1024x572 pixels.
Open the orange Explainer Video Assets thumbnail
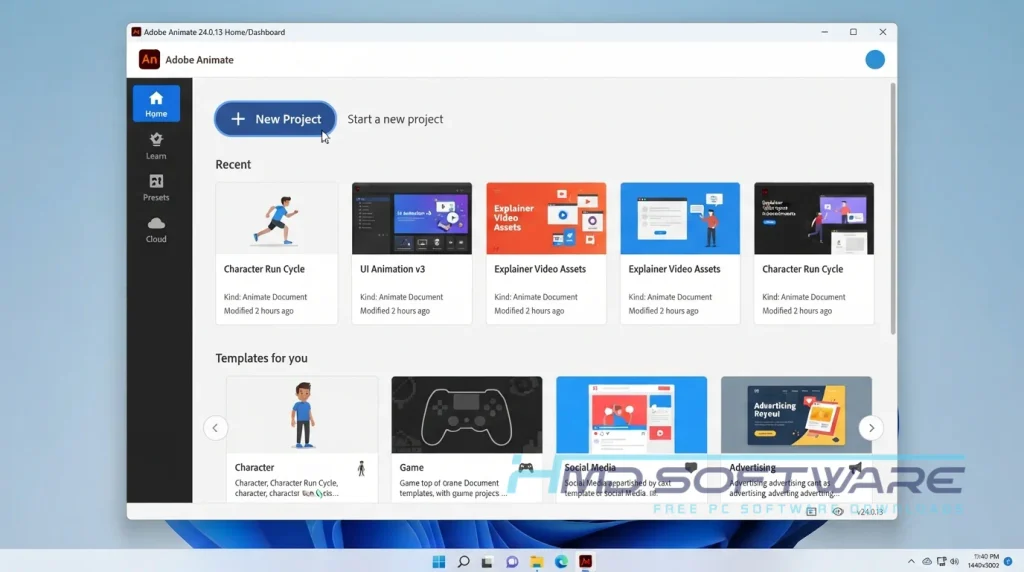pos(546,218)
